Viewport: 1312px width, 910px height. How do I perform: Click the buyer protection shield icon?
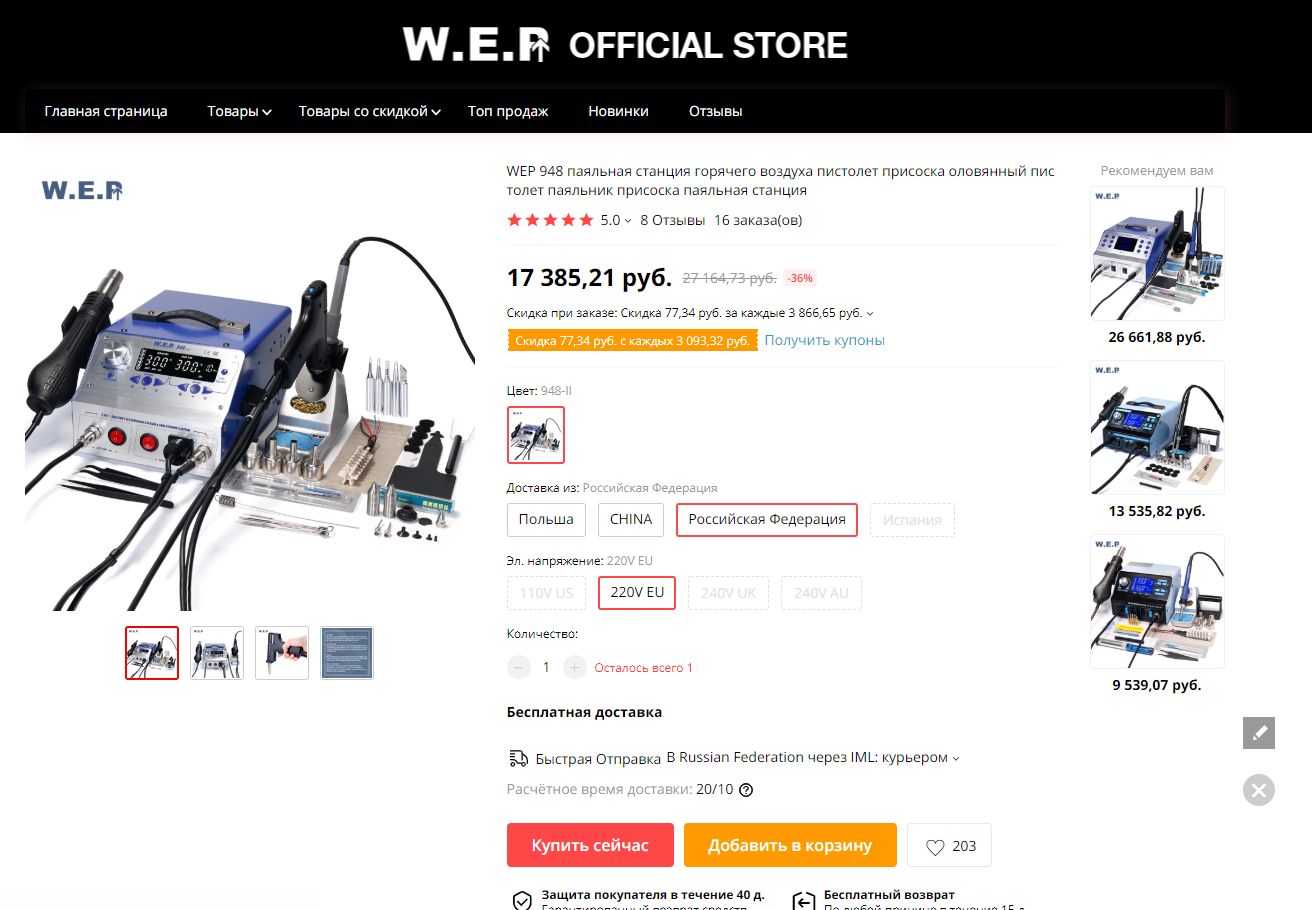(x=522, y=900)
